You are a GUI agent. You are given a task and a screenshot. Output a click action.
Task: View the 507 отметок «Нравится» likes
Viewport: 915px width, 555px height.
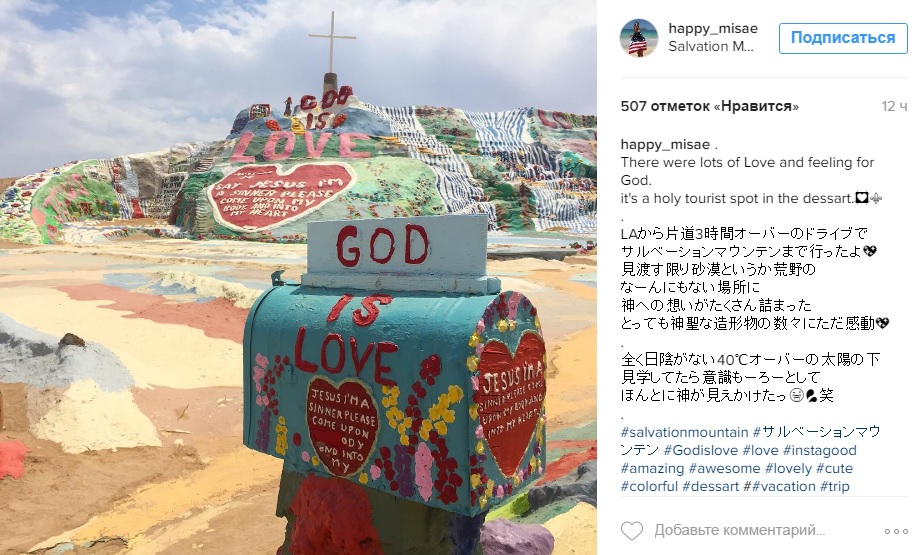click(709, 106)
